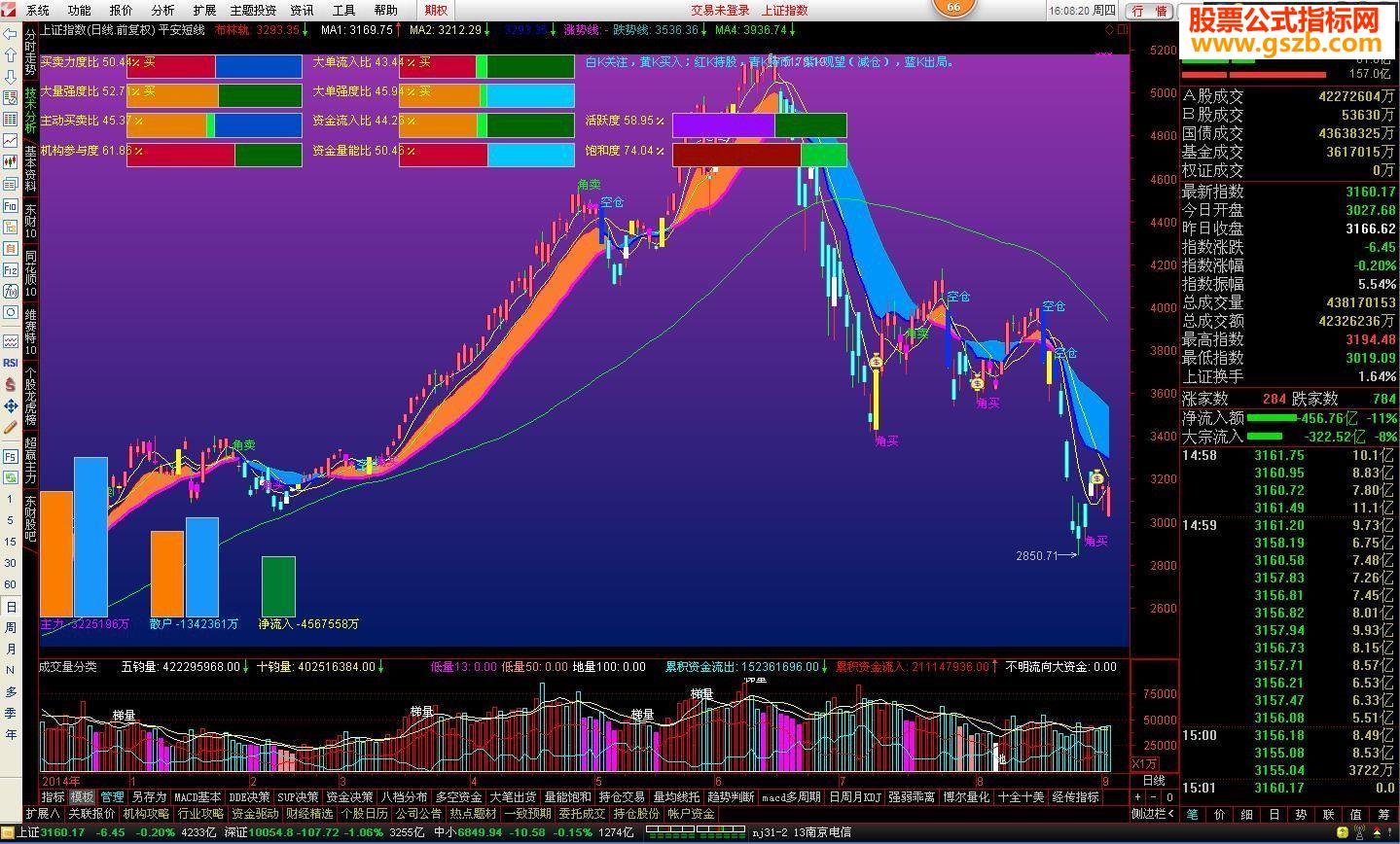Image resolution: width=1400 pixels, height=844 pixels.
Task: Click the f(x) formula icon
Action: tap(10, 292)
